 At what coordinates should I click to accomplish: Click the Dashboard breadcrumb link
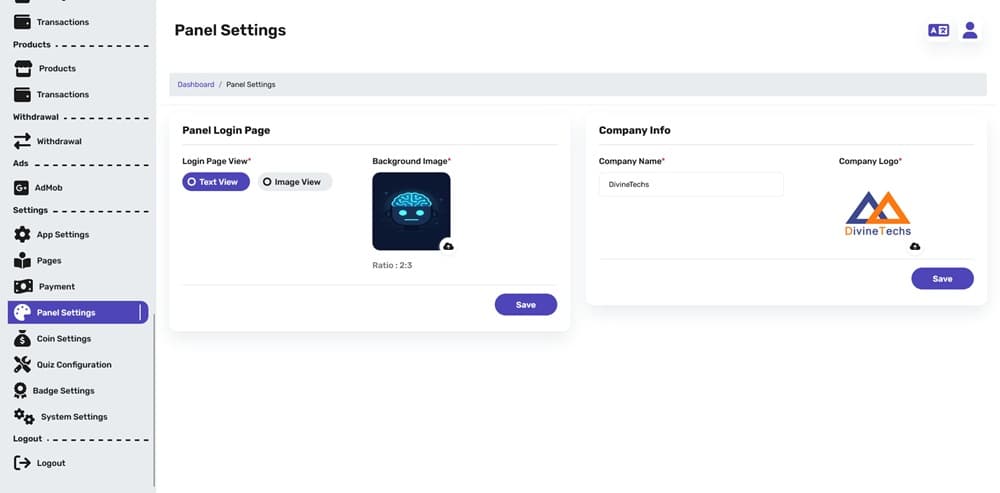pos(196,85)
